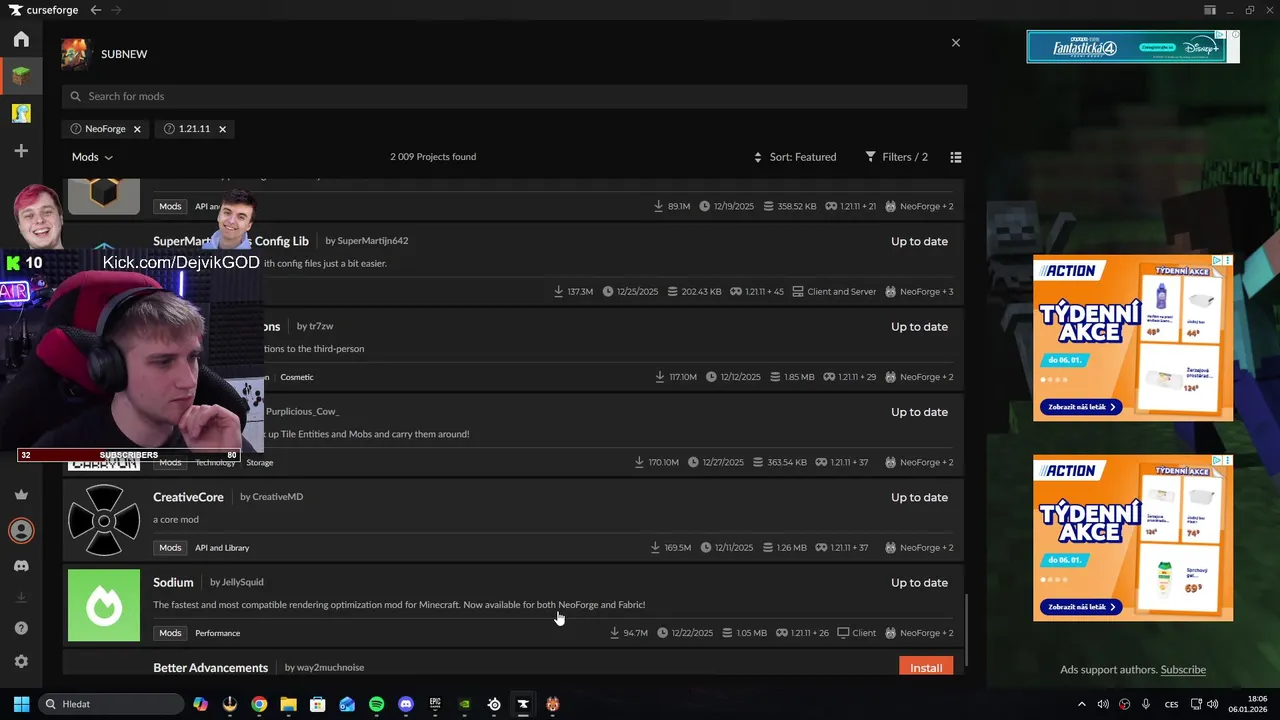Open the Filters / 2 panel
Screen dimensions: 1280x720
point(897,157)
